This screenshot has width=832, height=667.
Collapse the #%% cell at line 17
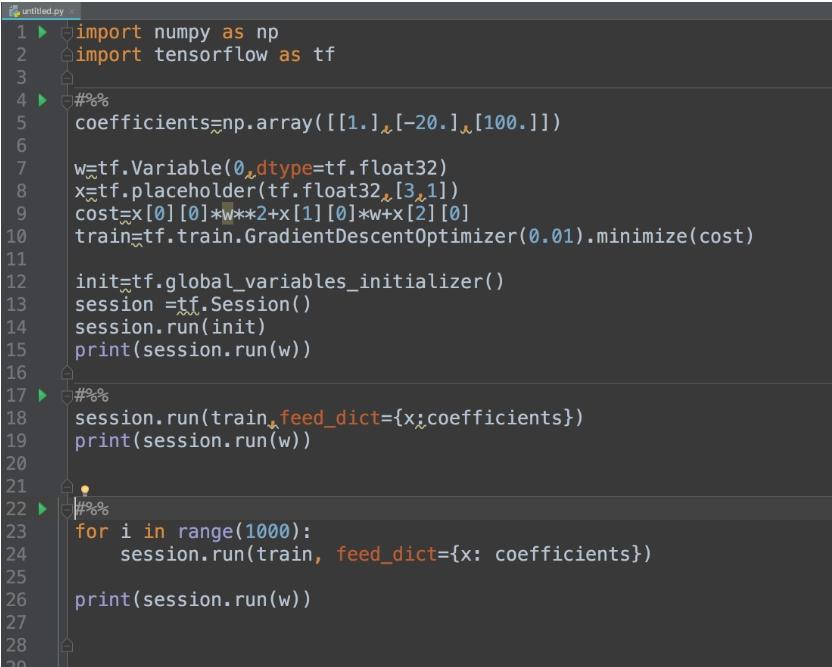point(67,396)
